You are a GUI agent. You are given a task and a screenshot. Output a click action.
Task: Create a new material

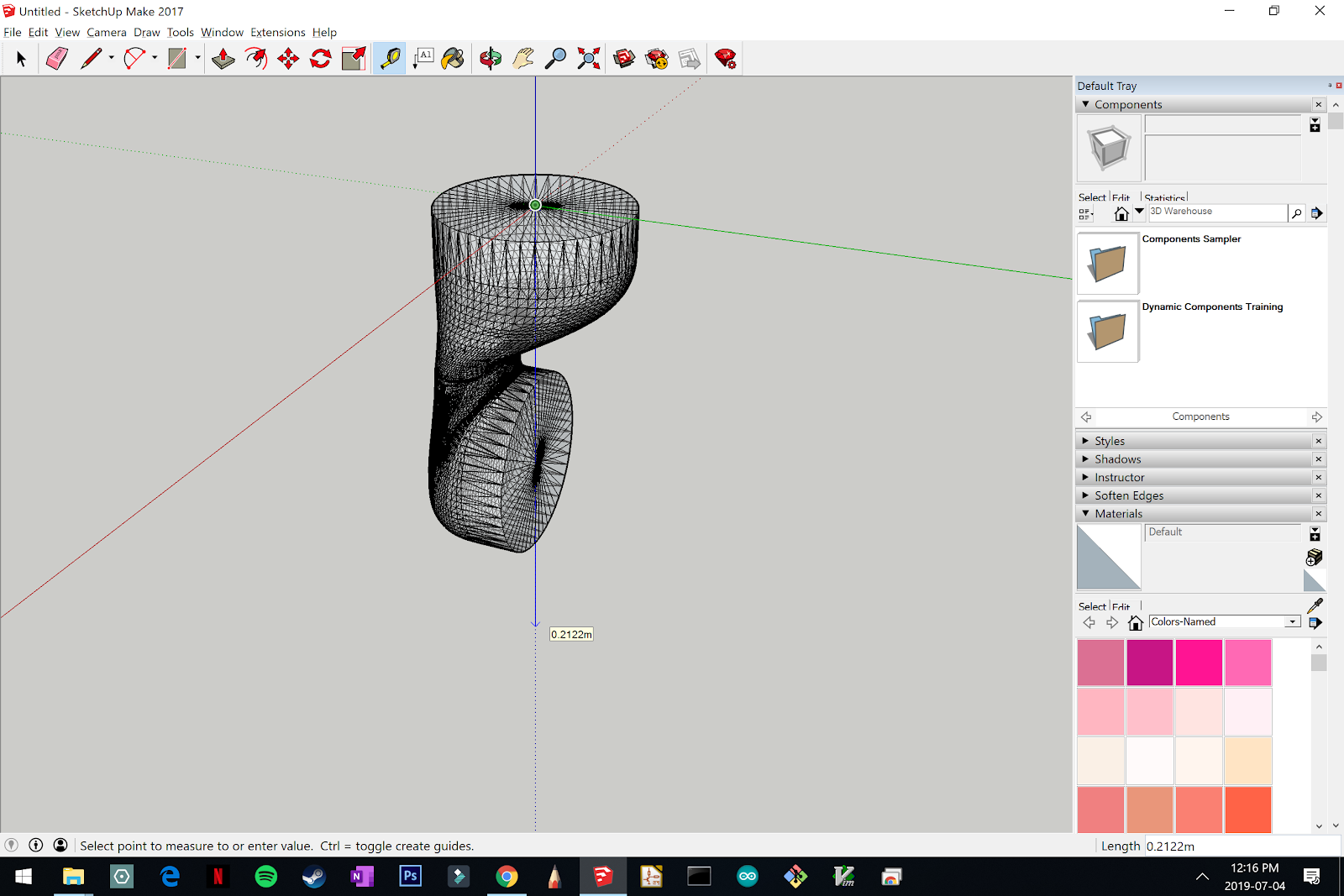point(1314,558)
